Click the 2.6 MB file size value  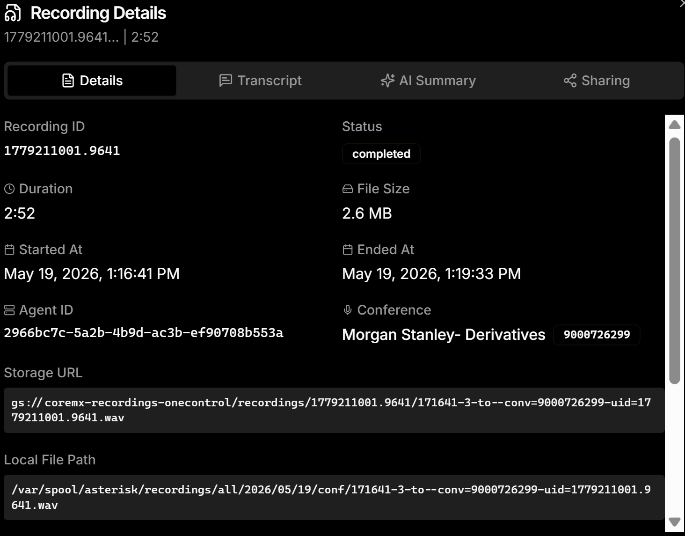(x=367, y=213)
